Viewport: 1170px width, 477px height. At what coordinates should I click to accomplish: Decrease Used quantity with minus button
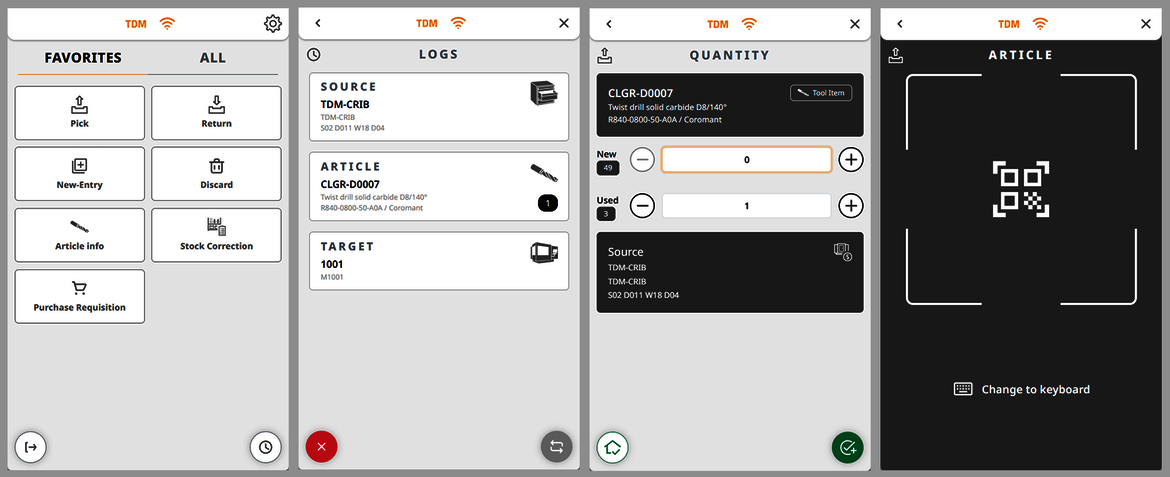point(643,206)
